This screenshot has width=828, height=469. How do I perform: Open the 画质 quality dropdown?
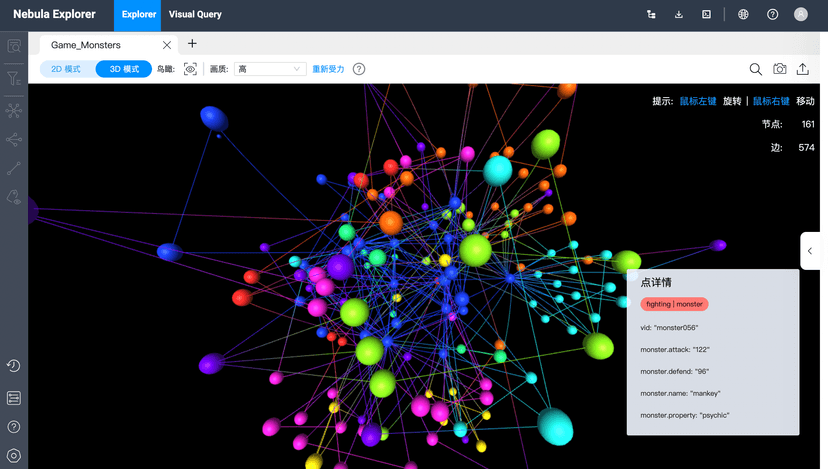point(269,69)
